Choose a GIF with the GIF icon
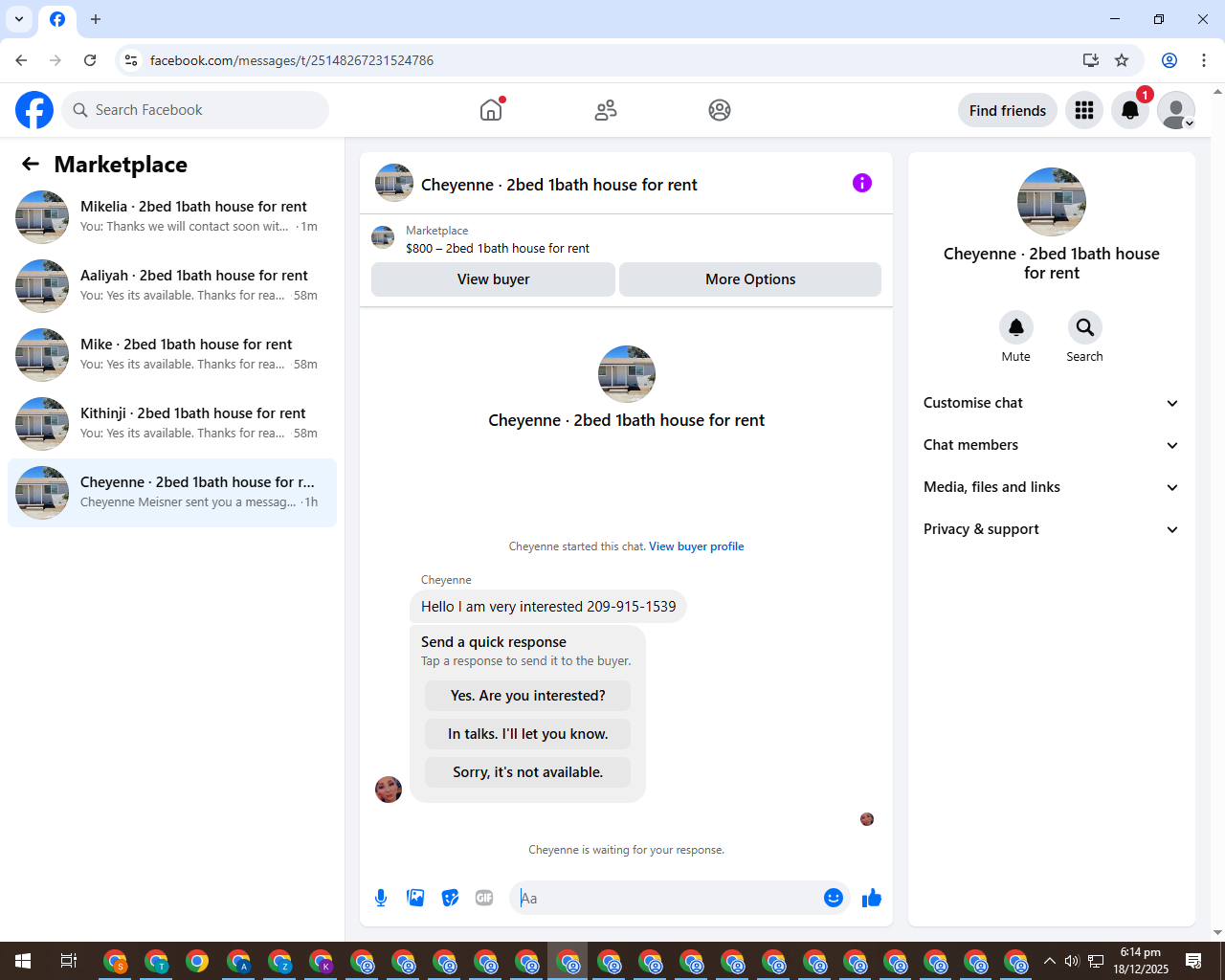Image resolution: width=1225 pixels, height=980 pixels. [484, 898]
